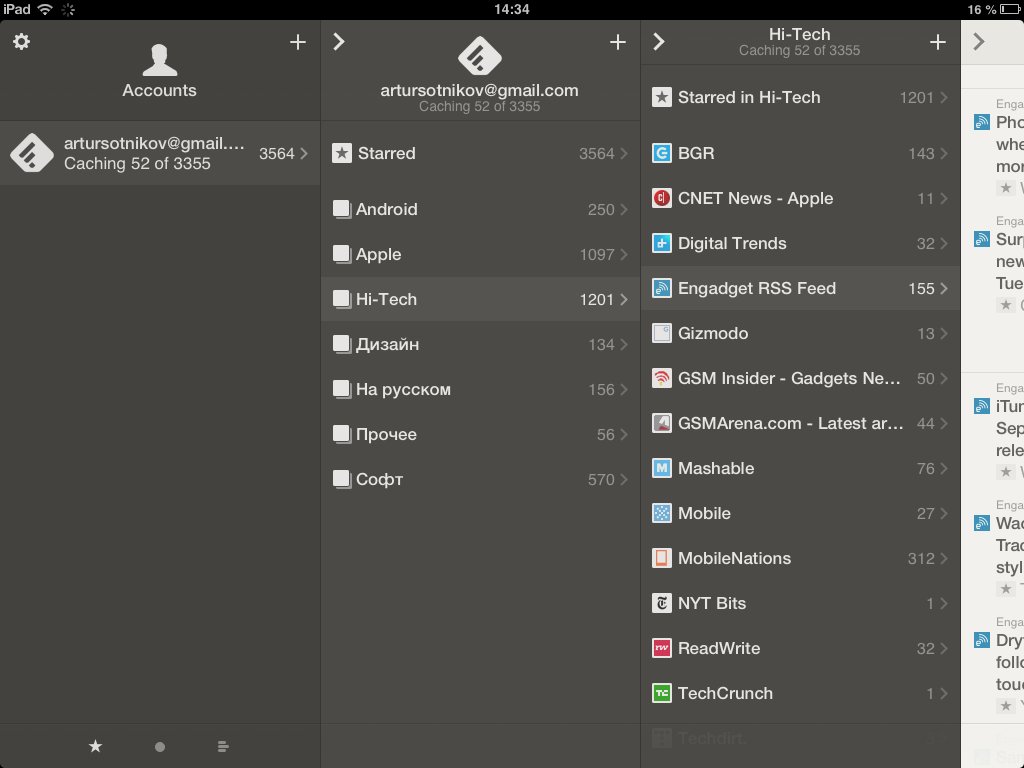Show all items using bottom list filter
This screenshot has height=768, width=1024.
pyautogui.click(x=223, y=746)
